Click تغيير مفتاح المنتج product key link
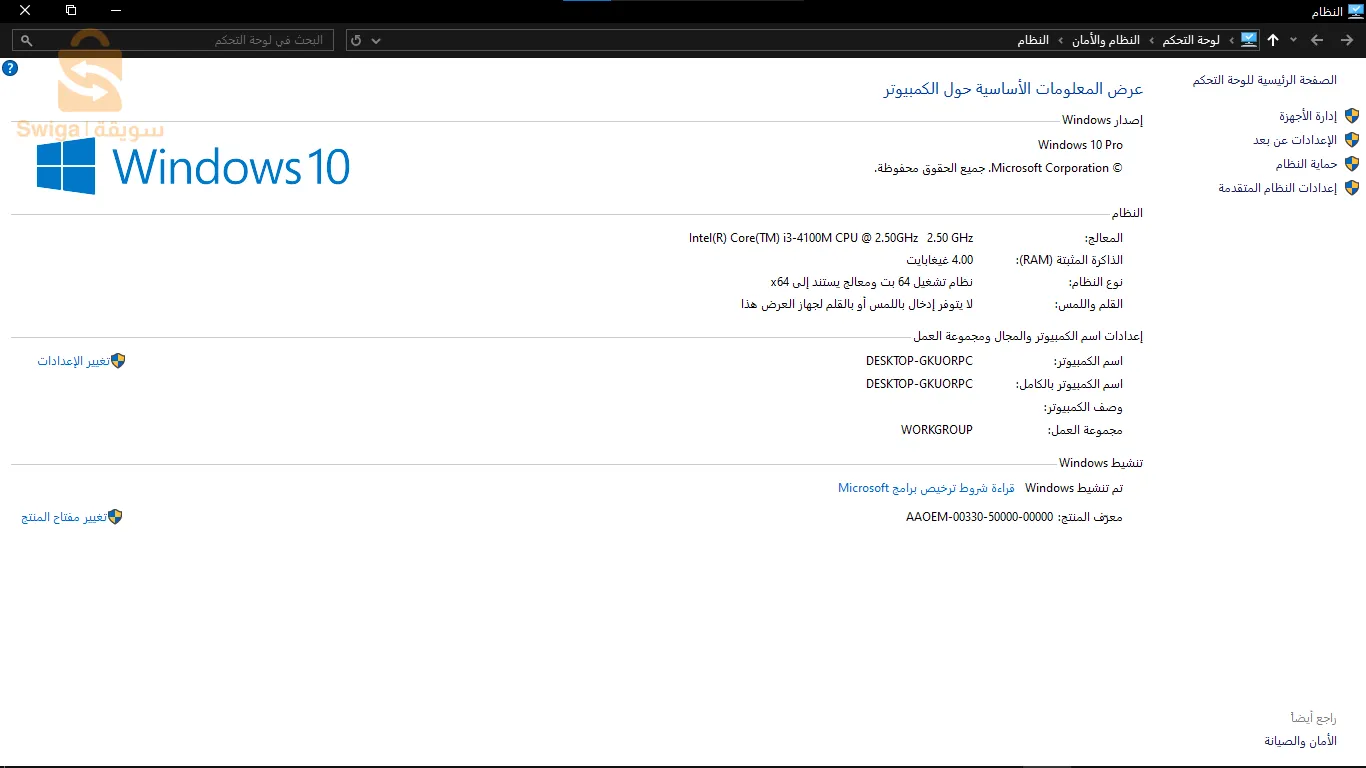Image resolution: width=1366 pixels, height=768 pixels. click(x=64, y=517)
